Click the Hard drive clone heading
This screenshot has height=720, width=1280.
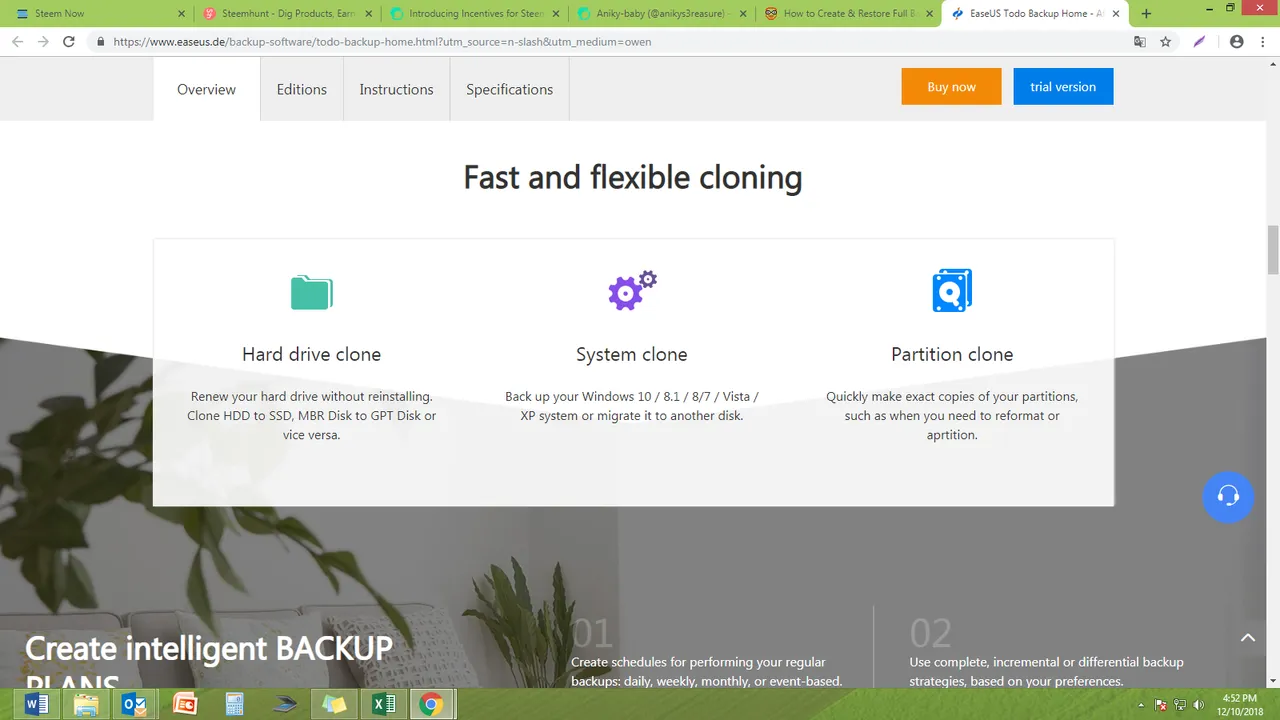[311, 354]
